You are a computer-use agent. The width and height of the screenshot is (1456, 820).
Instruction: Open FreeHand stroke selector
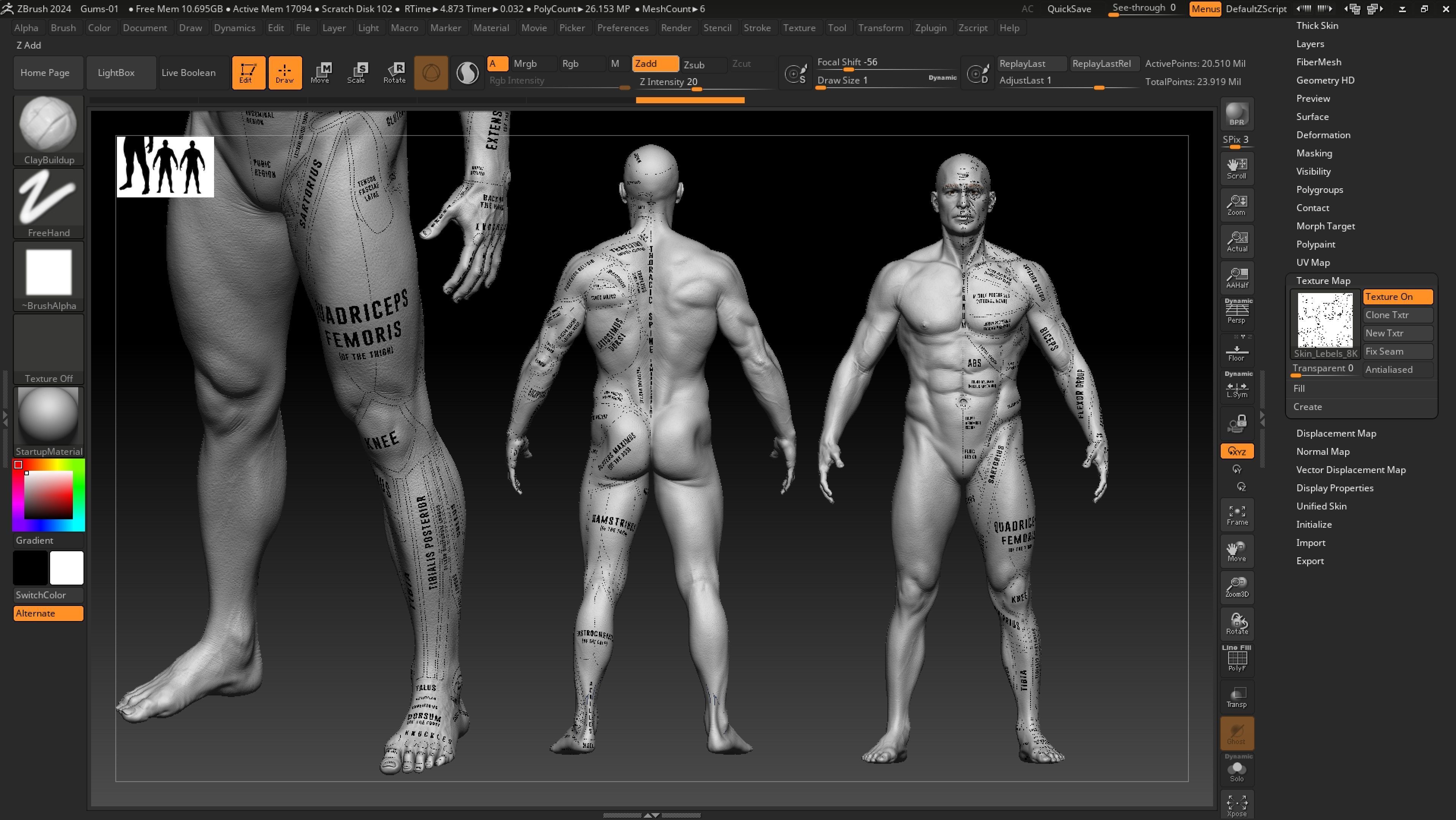pos(49,203)
